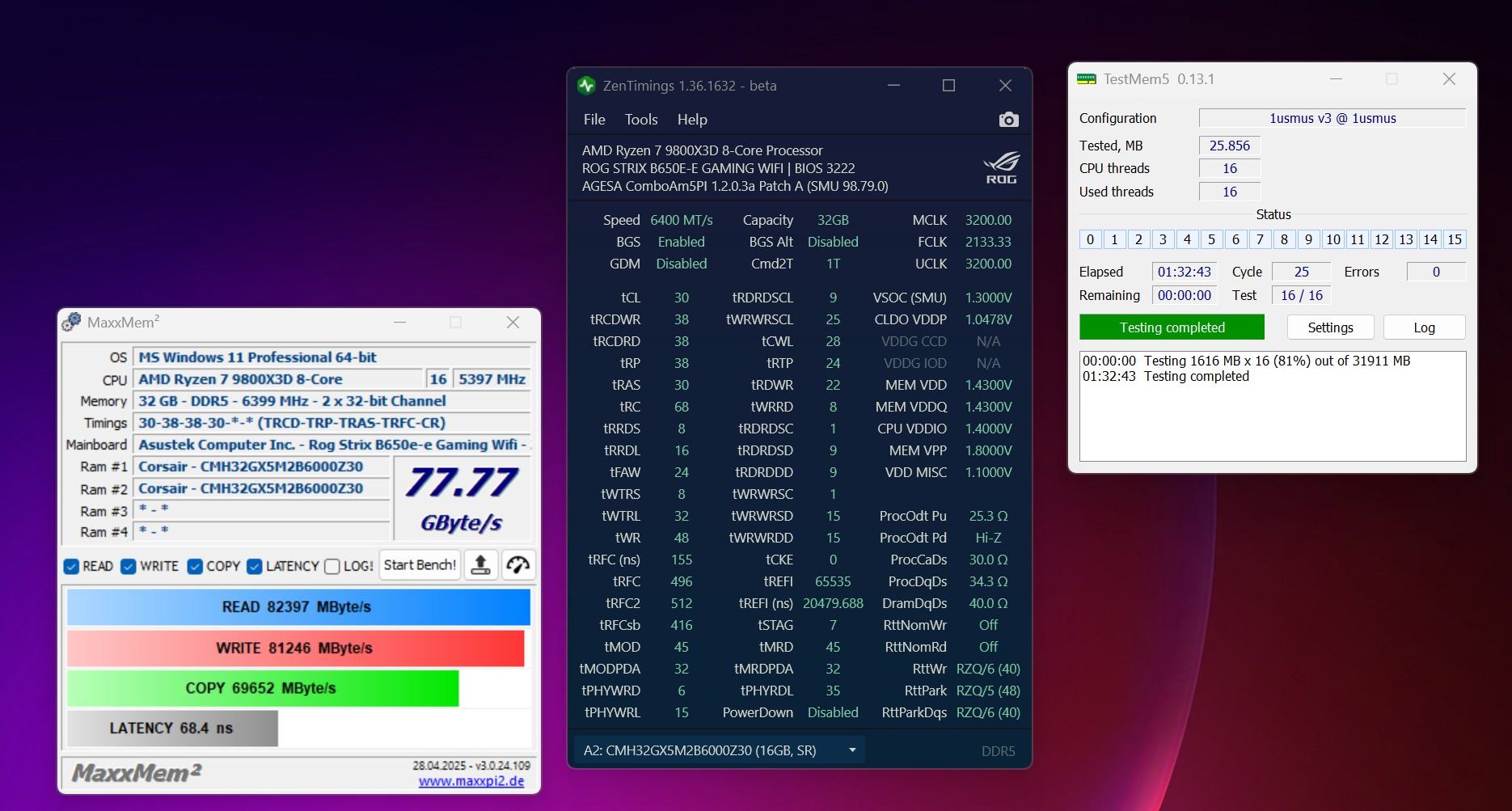This screenshot has height=811, width=1512.
Task: Click the Testing completed green button
Action: click(1172, 327)
